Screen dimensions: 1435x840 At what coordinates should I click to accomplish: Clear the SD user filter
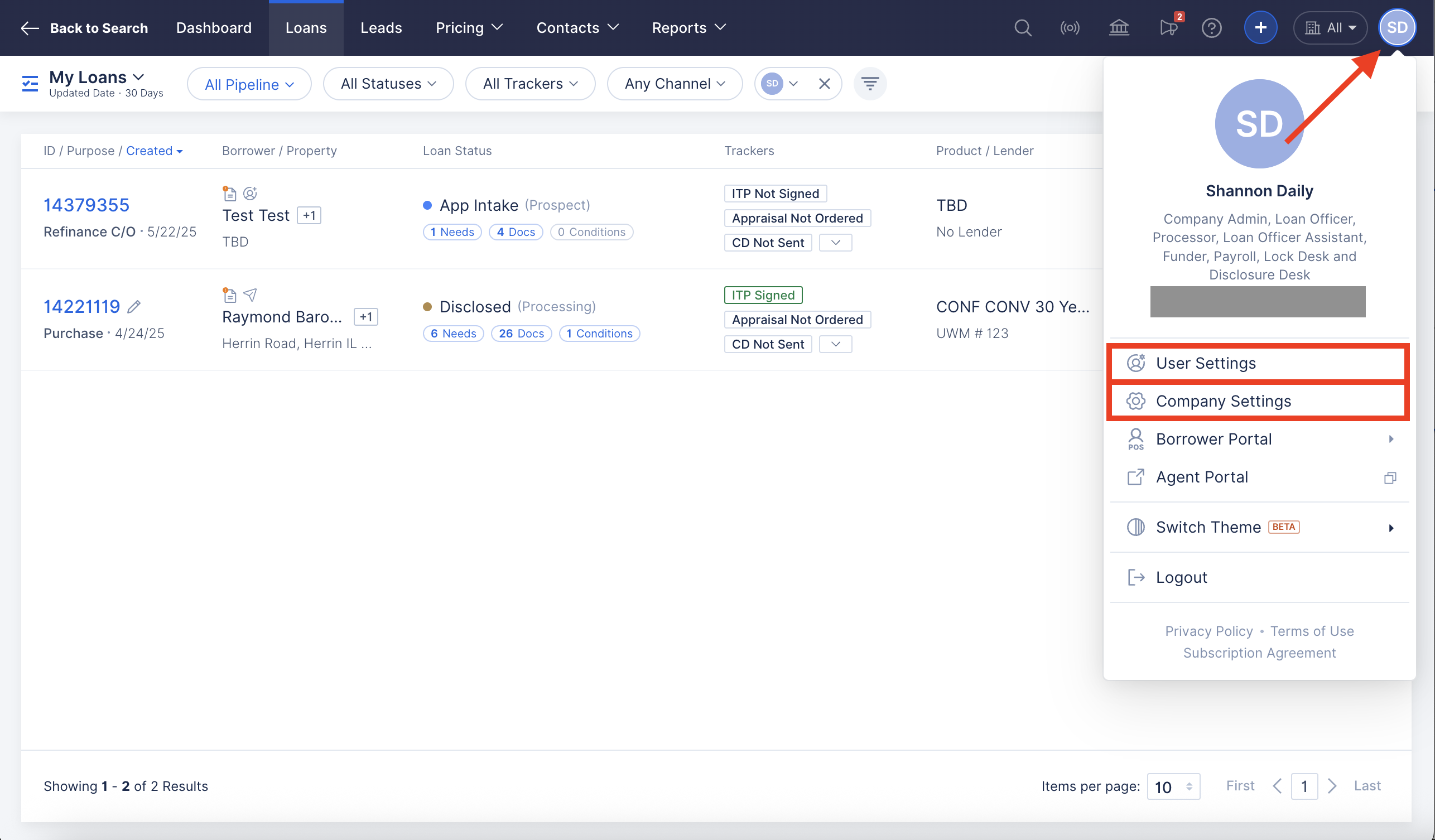point(824,84)
